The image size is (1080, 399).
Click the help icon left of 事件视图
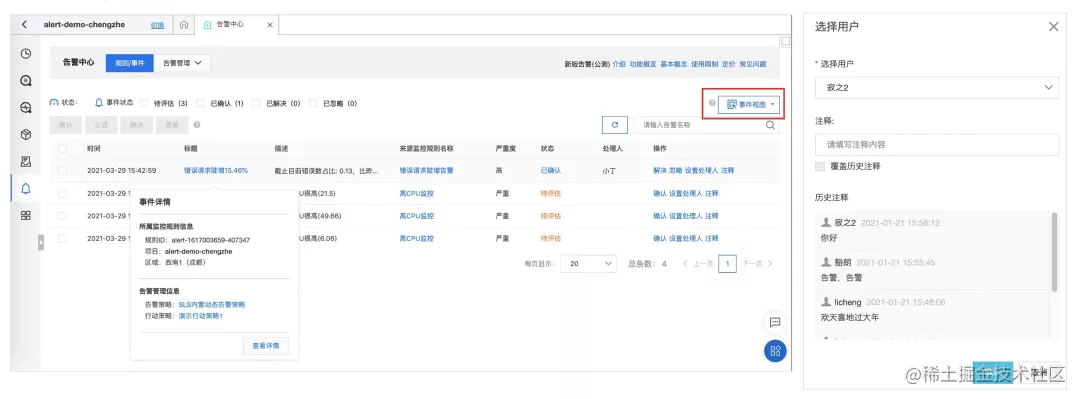712,103
